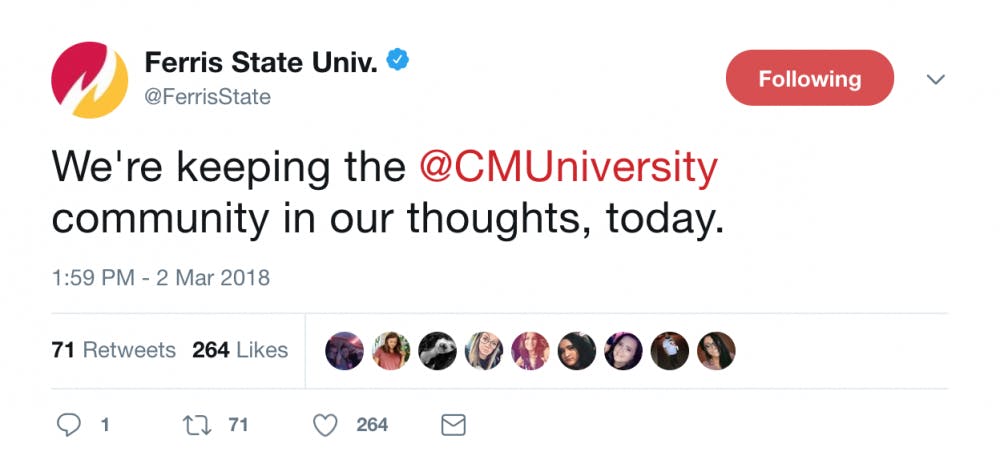View the 71 Retweets list

click(x=113, y=350)
